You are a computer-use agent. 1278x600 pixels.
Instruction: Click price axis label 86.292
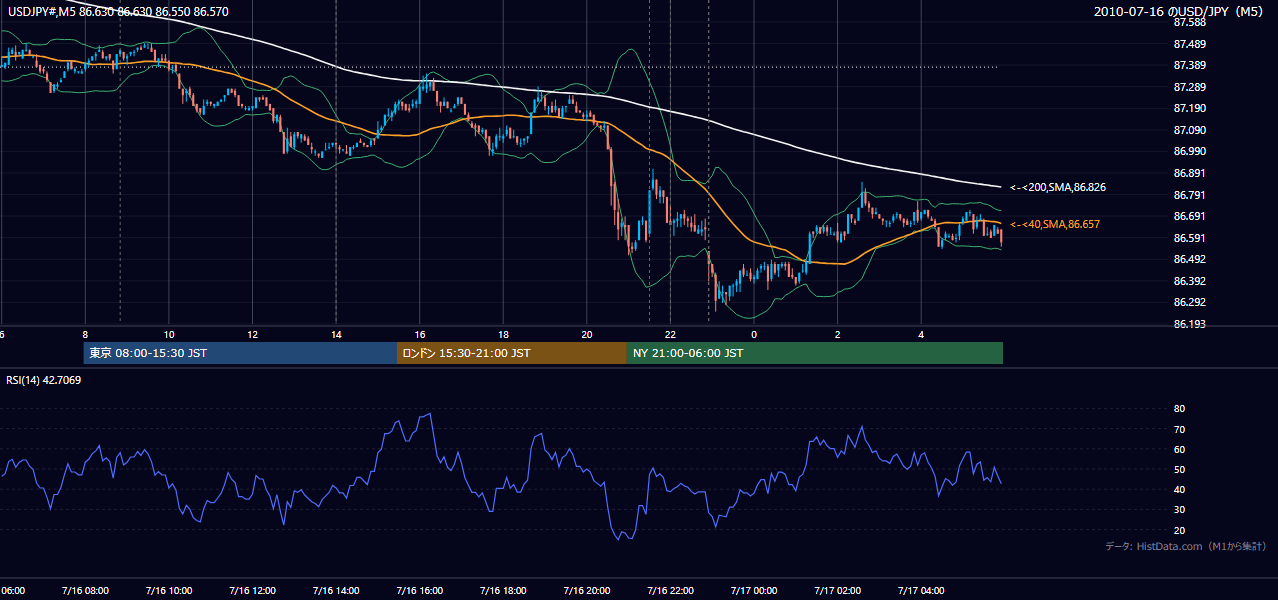pos(1190,302)
